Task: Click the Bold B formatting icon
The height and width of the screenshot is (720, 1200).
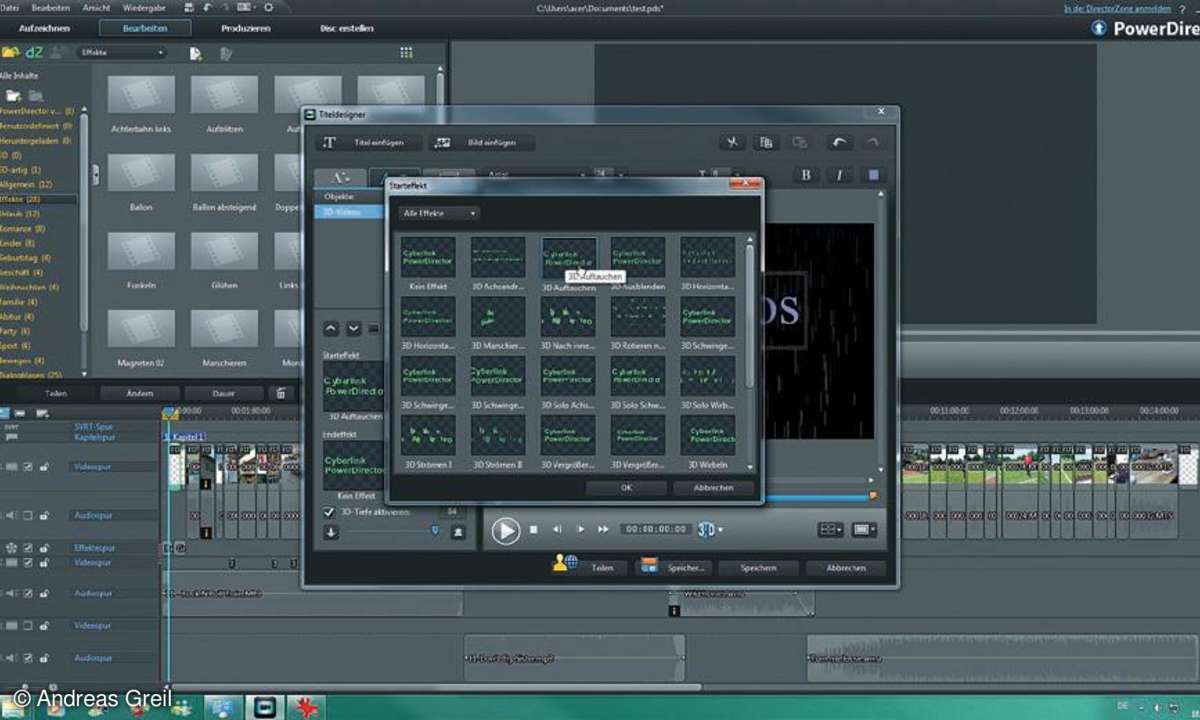Action: [x=806, y=175]
